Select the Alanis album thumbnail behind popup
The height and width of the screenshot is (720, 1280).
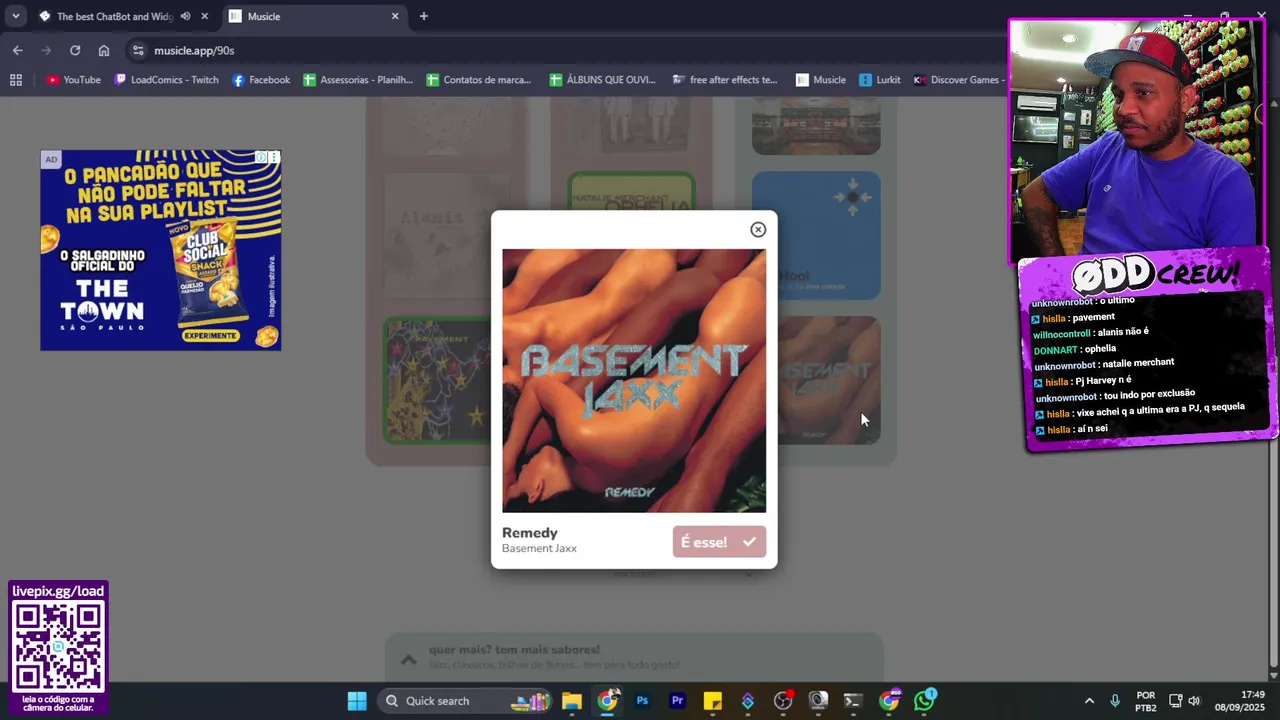pos(436,234)
